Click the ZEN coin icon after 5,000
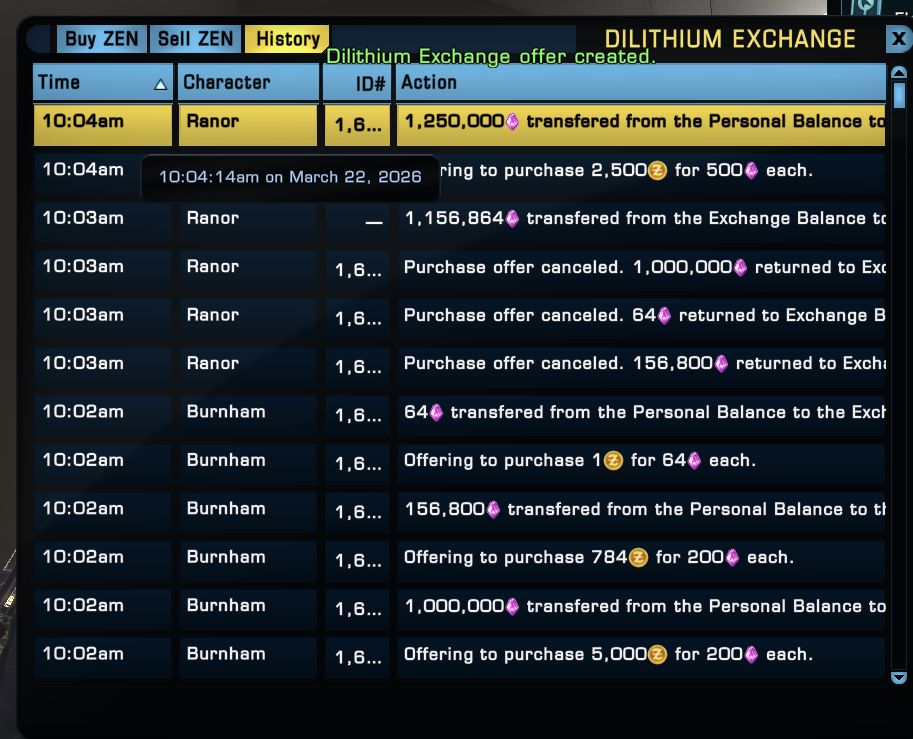This screenshot has height=739, width=913. pyautogui.click(x=657, y=654)
